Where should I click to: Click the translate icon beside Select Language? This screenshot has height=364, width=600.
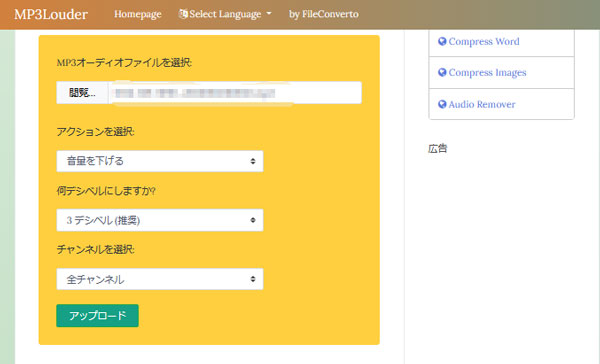183,14
